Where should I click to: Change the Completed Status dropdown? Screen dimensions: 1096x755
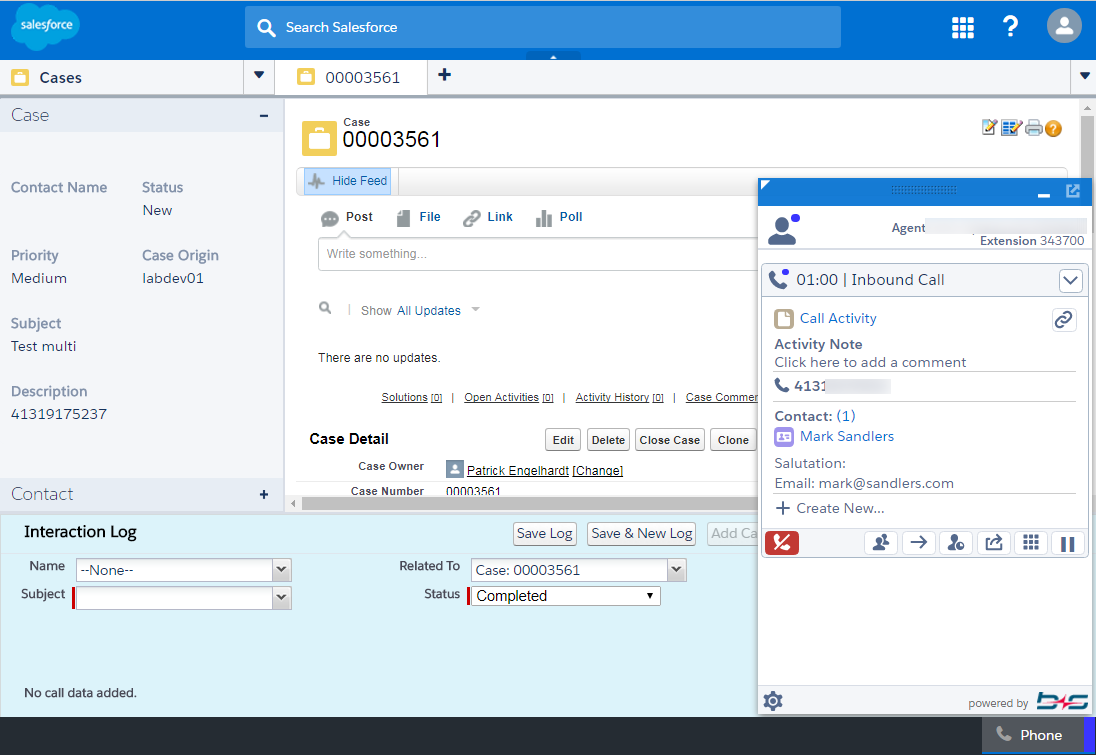click(565, 596)
